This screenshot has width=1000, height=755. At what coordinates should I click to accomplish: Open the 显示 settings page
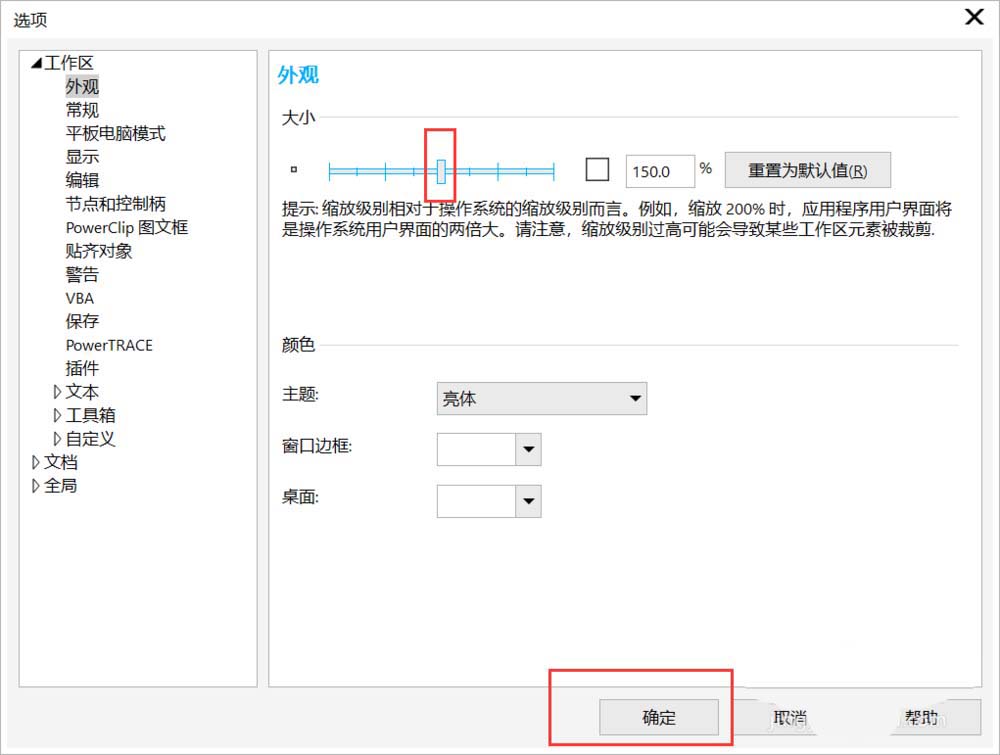[x=82, y=156]
